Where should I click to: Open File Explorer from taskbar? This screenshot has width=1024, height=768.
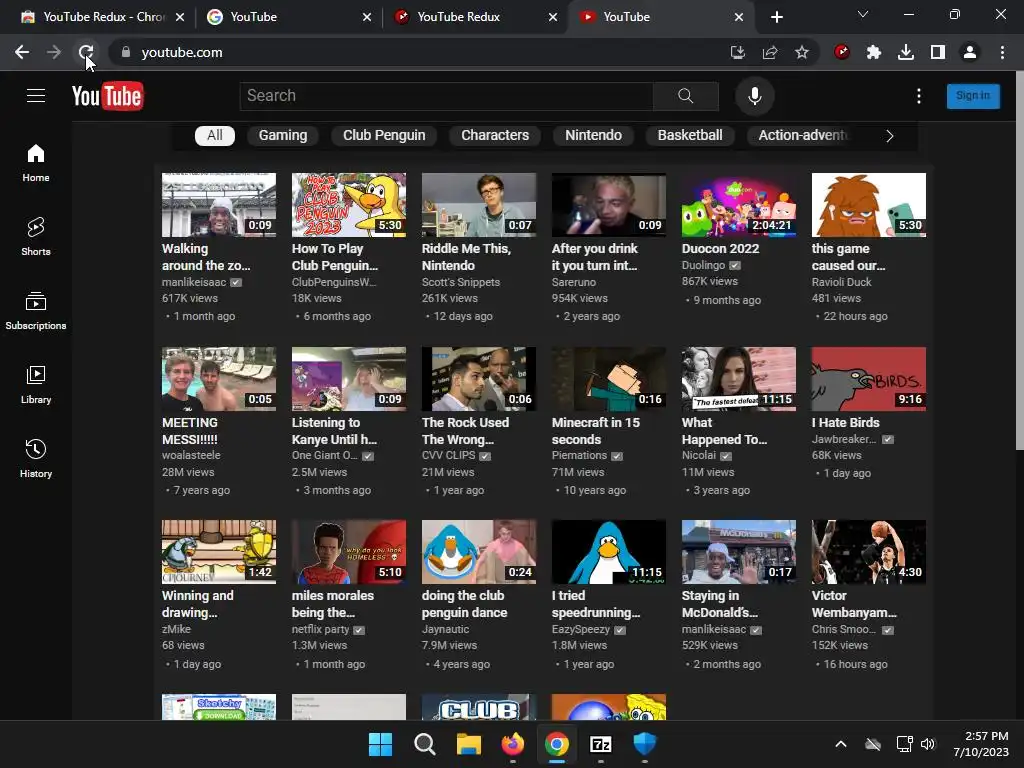coord(468,744)
